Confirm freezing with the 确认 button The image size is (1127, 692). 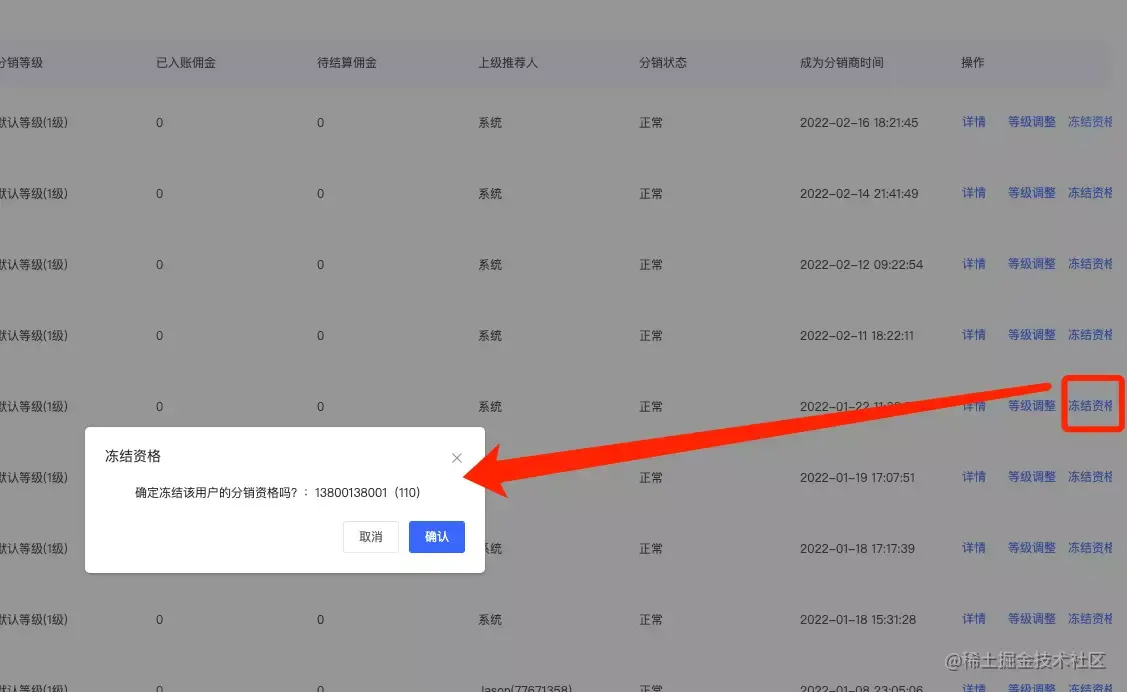pos(437,537)
